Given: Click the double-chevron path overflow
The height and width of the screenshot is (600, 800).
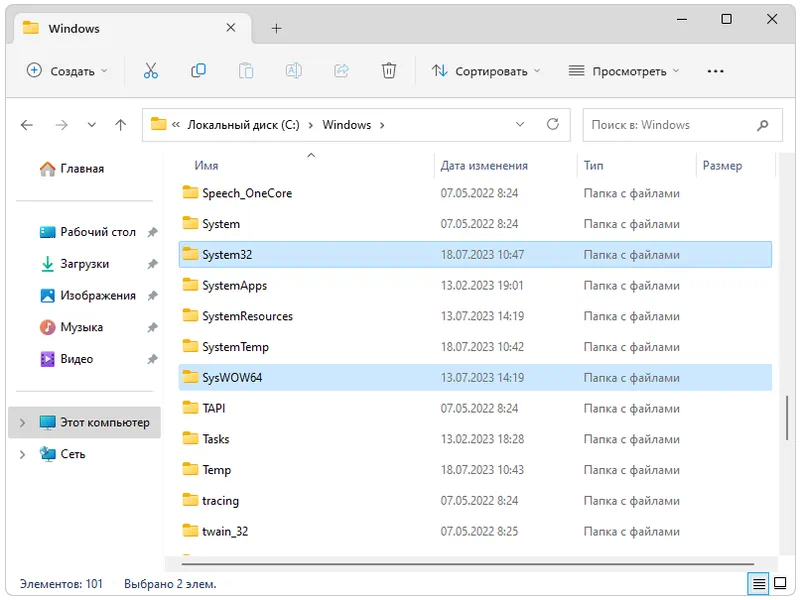Looking at the screenshot, I should pos(176,124).
